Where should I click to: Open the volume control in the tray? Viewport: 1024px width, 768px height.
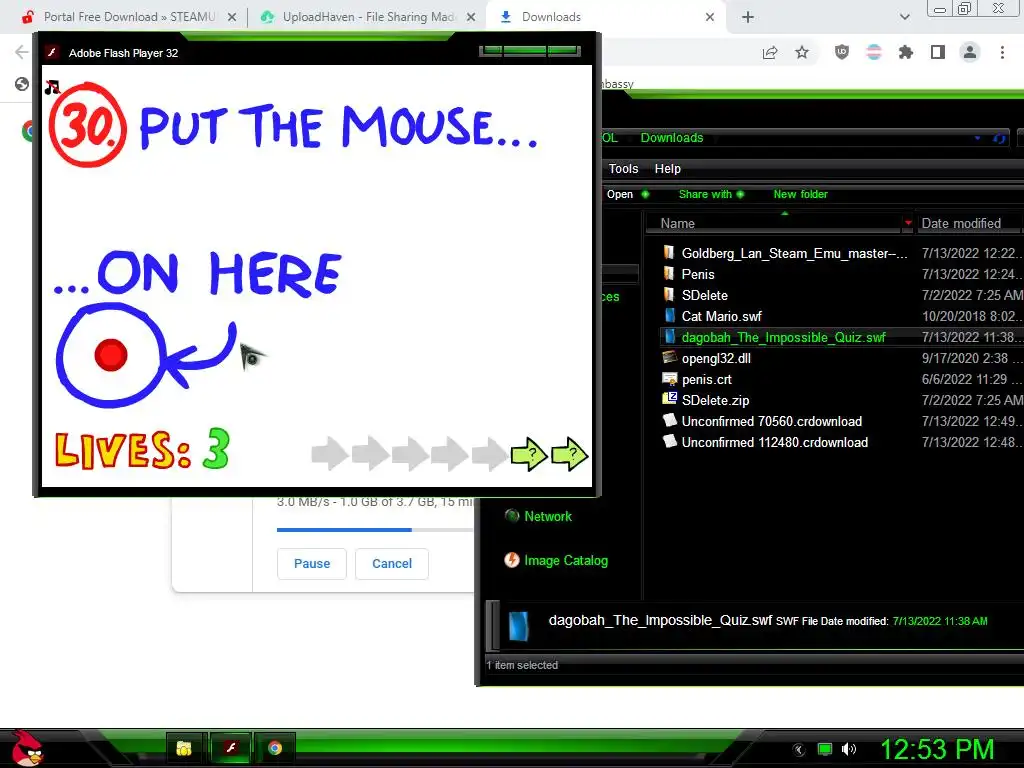point(848,749)
